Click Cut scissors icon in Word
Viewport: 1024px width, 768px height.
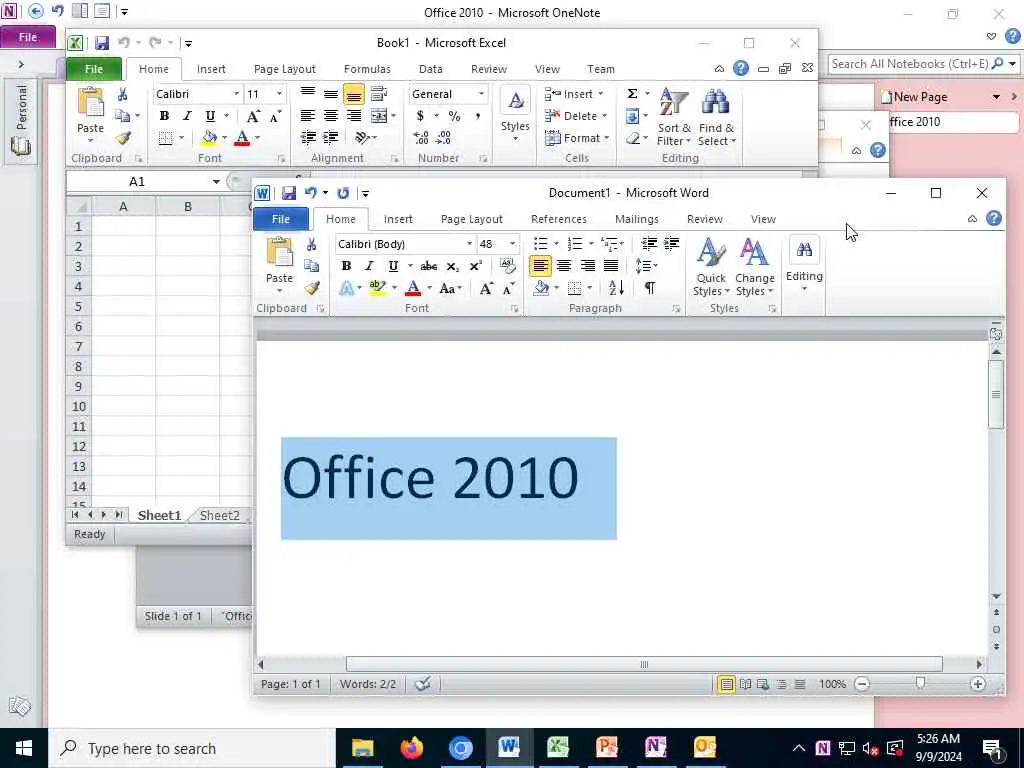[312, 244]
